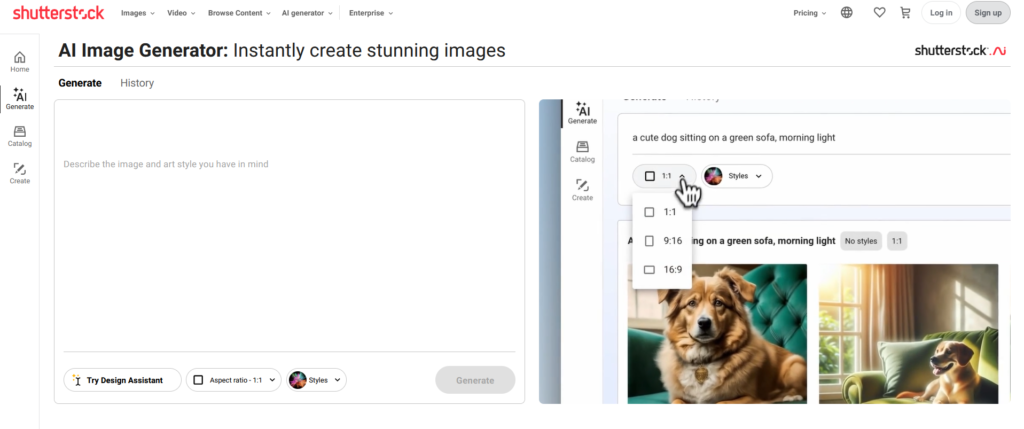Click Catalog icon in the preview image
Image resolution: width=1024 pixels, height=429 pixels.
[582, 151]
